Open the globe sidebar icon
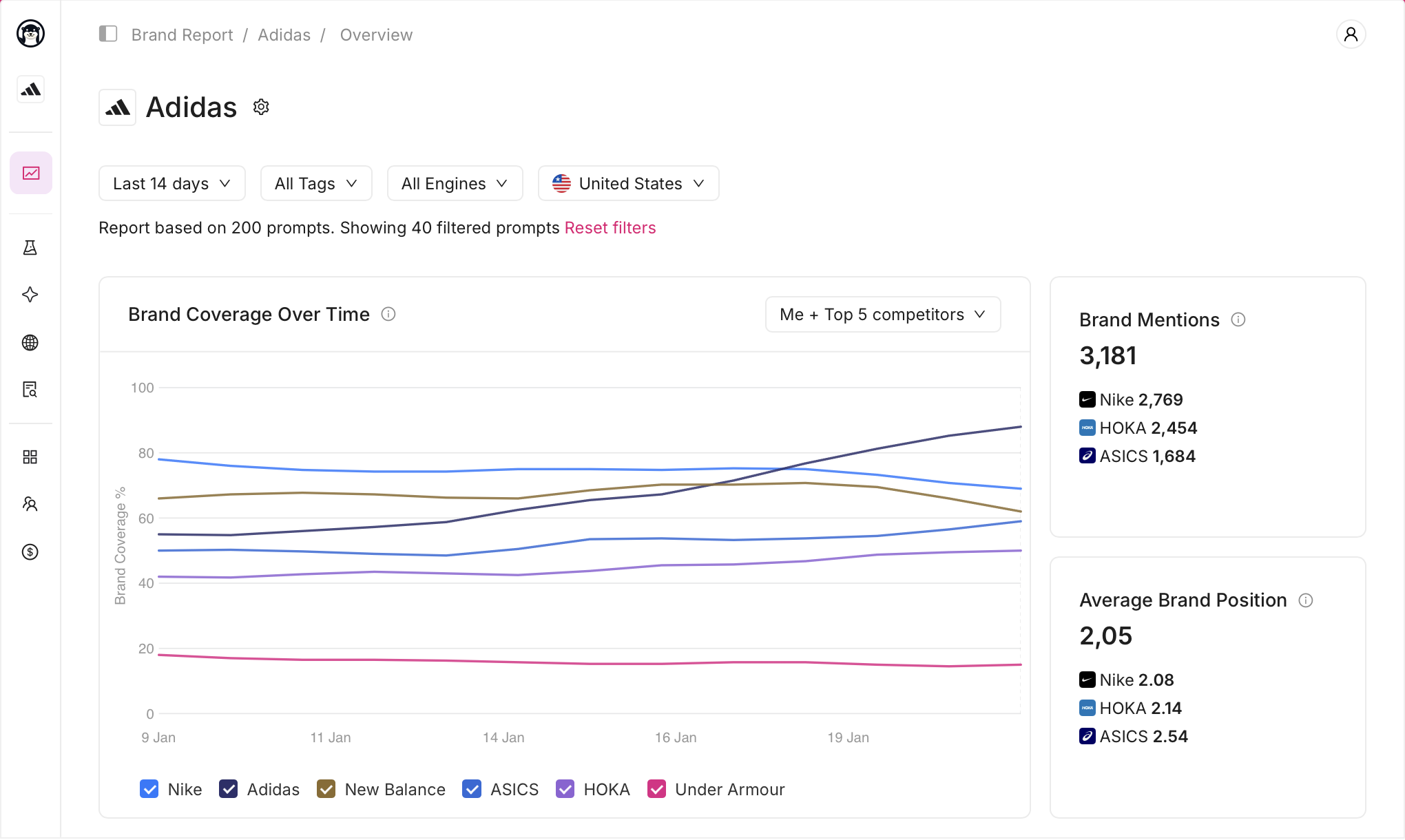 [30, 342]
